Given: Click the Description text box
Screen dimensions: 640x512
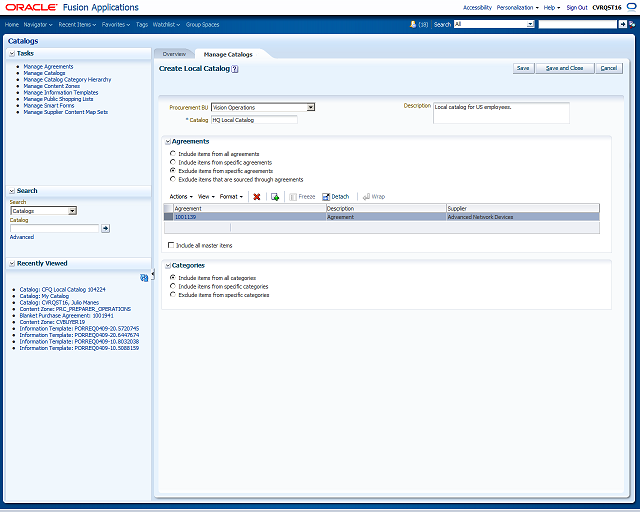Looking at the screenshot, I should [501, 113].
